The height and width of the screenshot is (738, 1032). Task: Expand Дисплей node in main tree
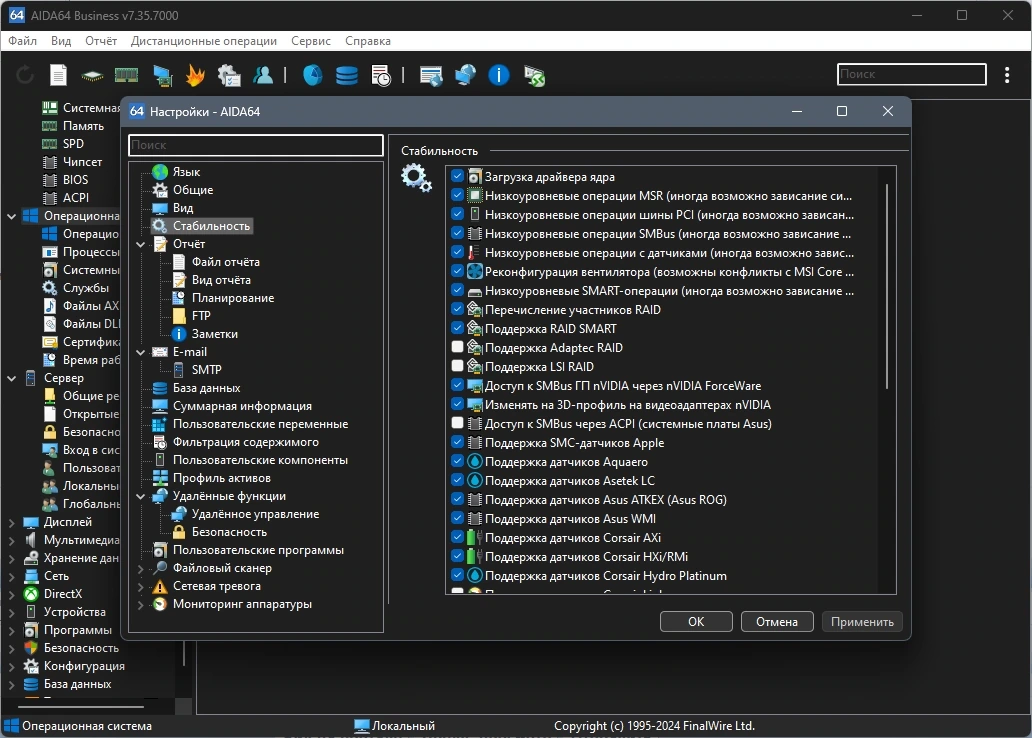[x=11, y=523]
